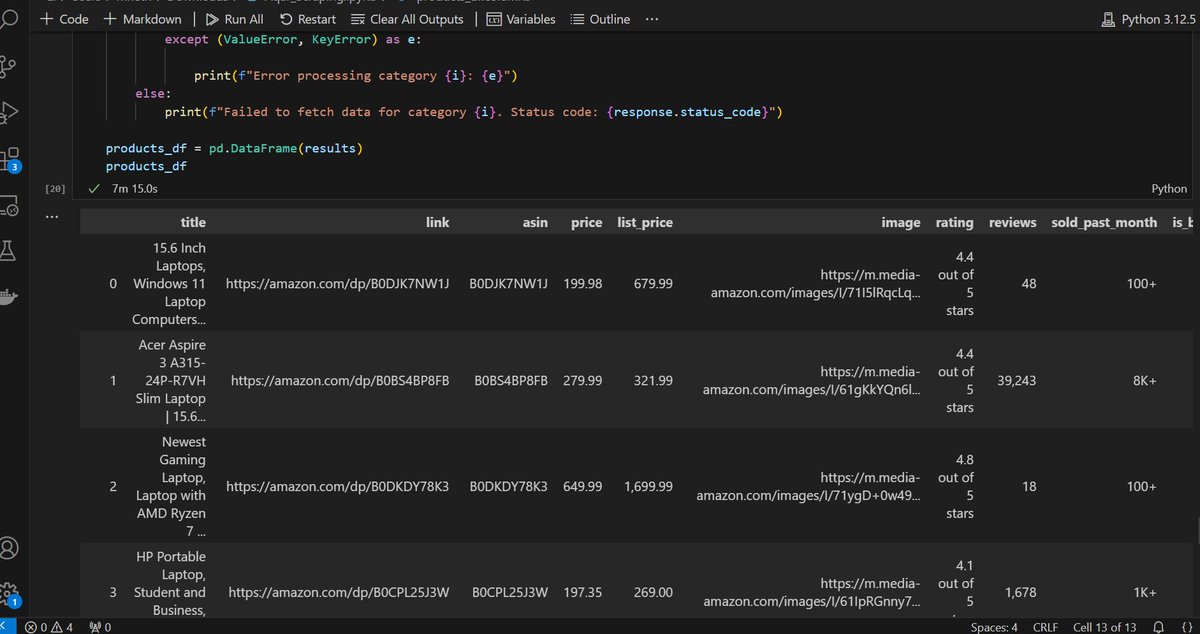Click the title column header

(x=193, y=222)
